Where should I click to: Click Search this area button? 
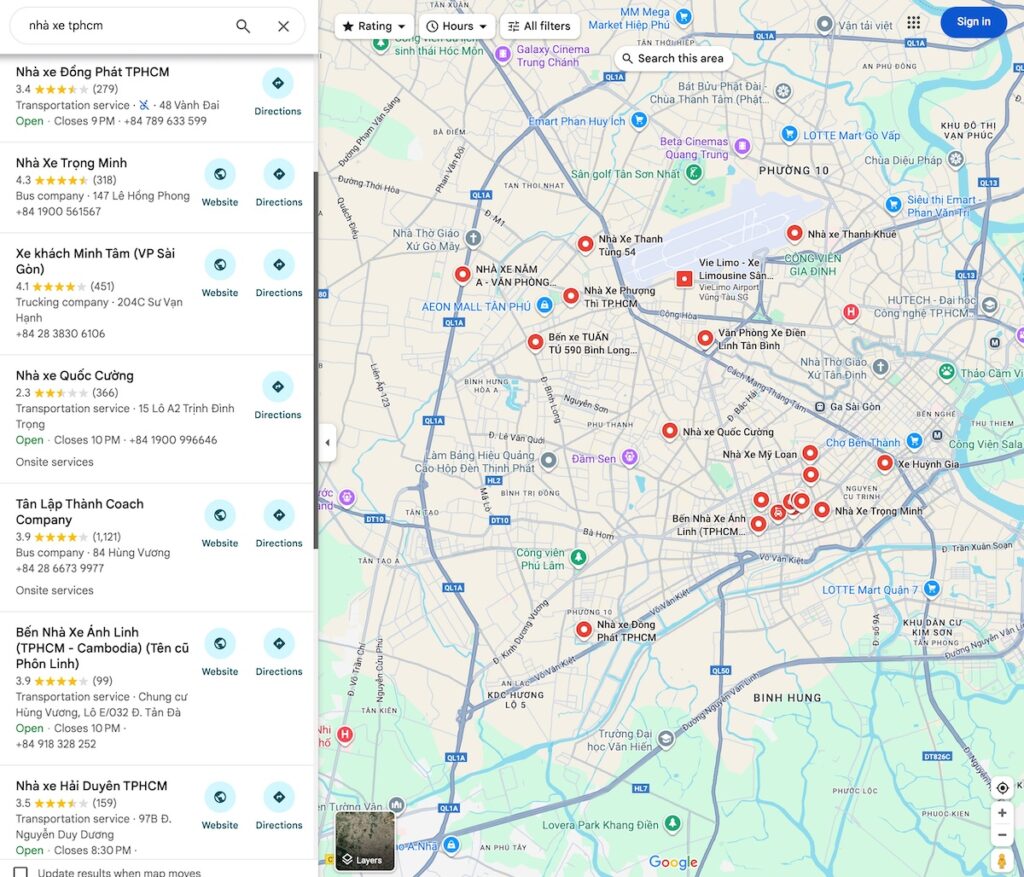tap(673, 58)
